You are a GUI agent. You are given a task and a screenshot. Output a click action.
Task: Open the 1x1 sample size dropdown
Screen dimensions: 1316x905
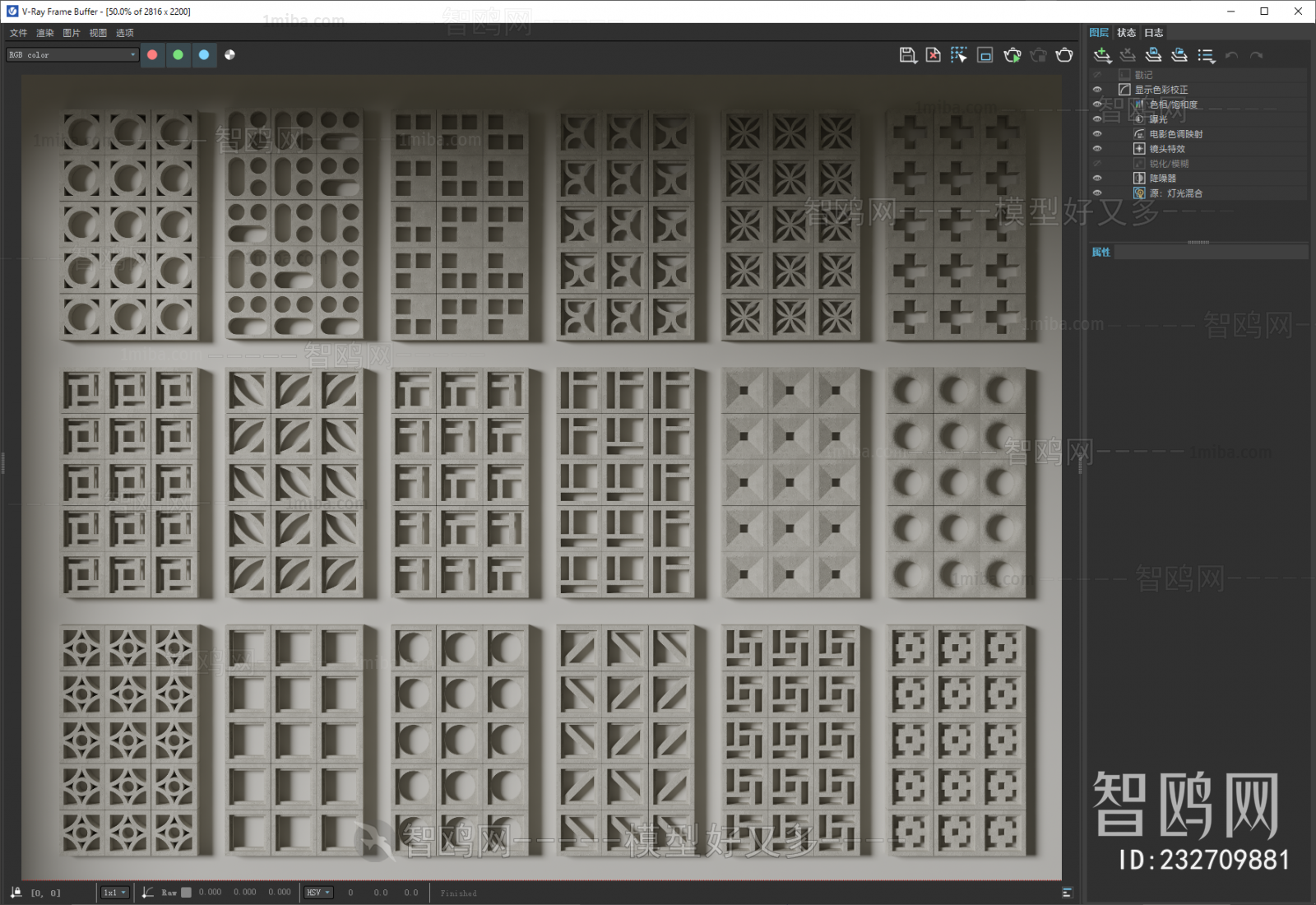click(x=114, y=893)
